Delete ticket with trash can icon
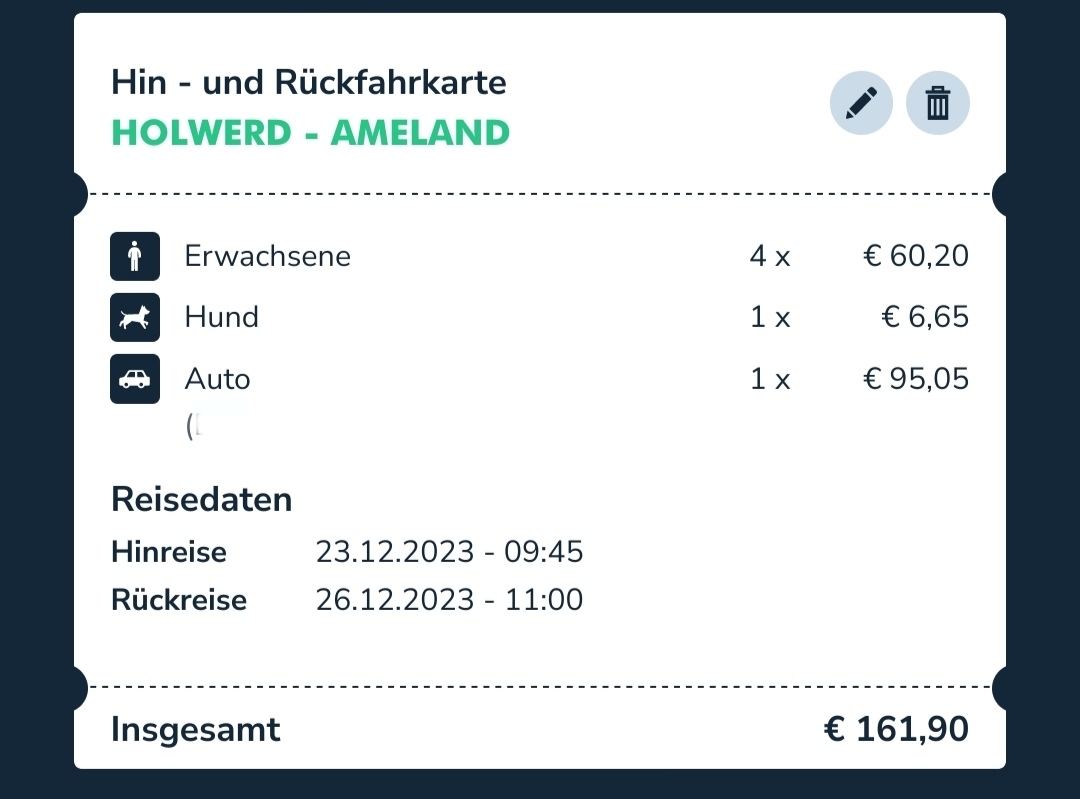 coord(937,103)
